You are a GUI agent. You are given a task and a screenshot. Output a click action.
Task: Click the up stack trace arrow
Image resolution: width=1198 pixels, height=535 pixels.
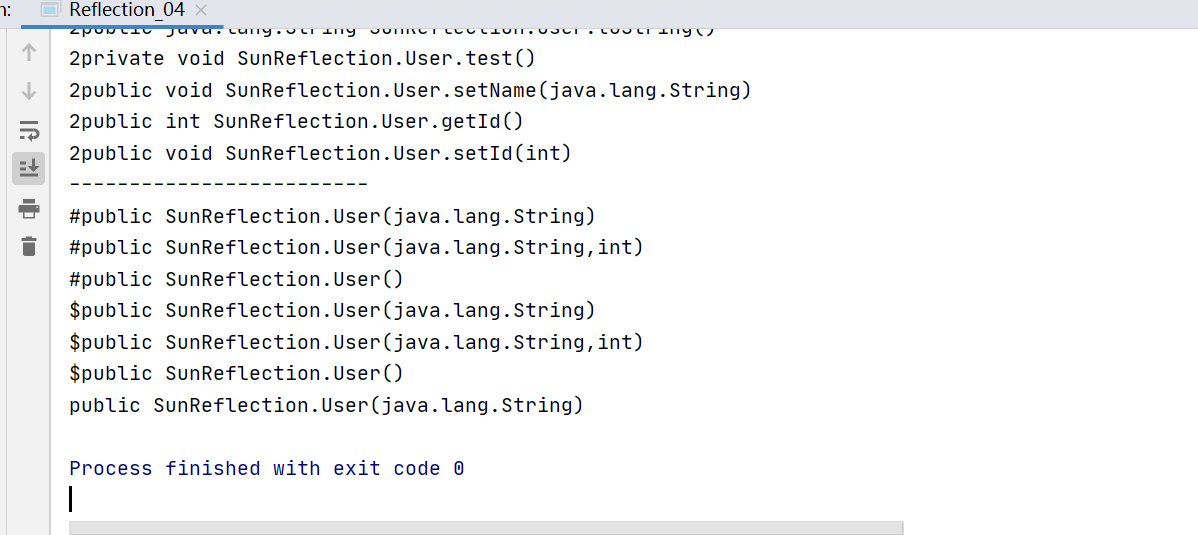coord(29,53)
